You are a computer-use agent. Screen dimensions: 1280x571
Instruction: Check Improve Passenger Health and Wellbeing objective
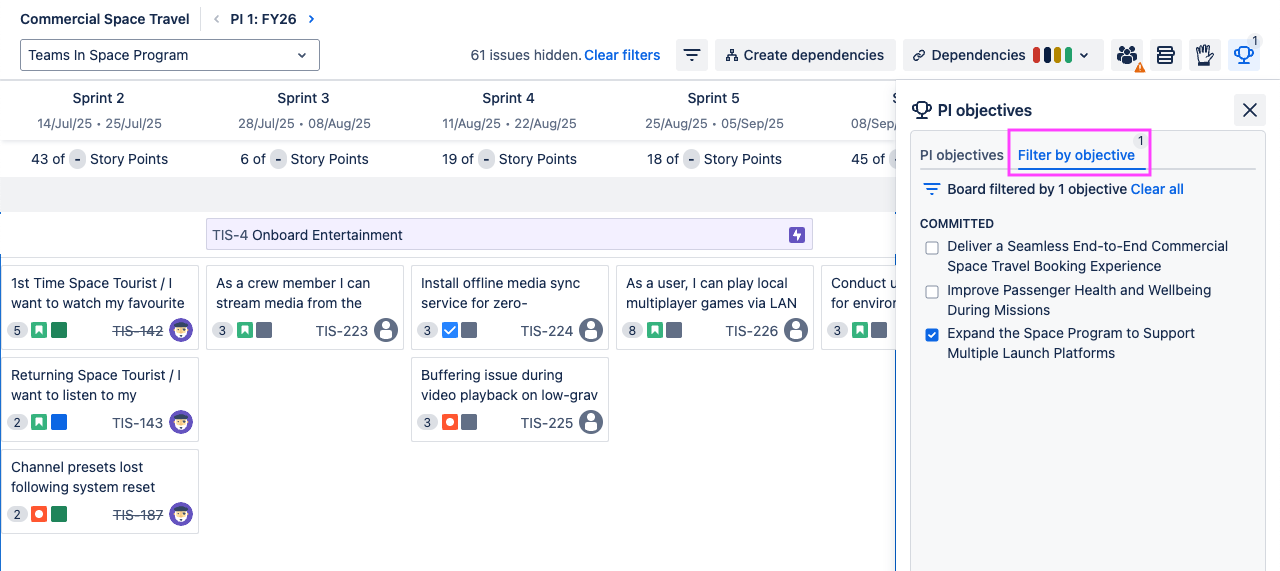point(932,291)
